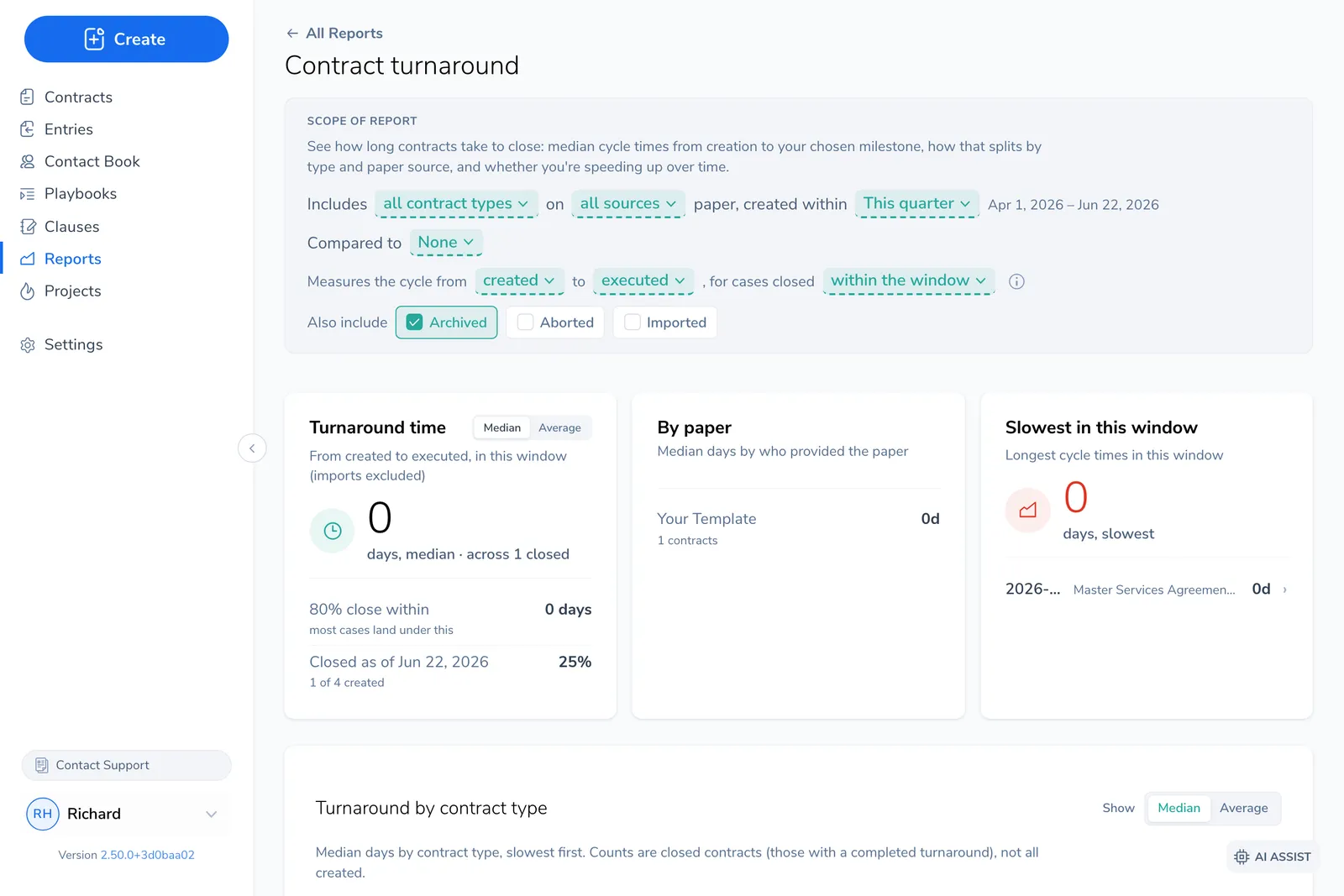The image size is (1344, 896).
Task: Click the clock icon in Turnaround time
Action: pyautogui.click(x=333, y=531)
